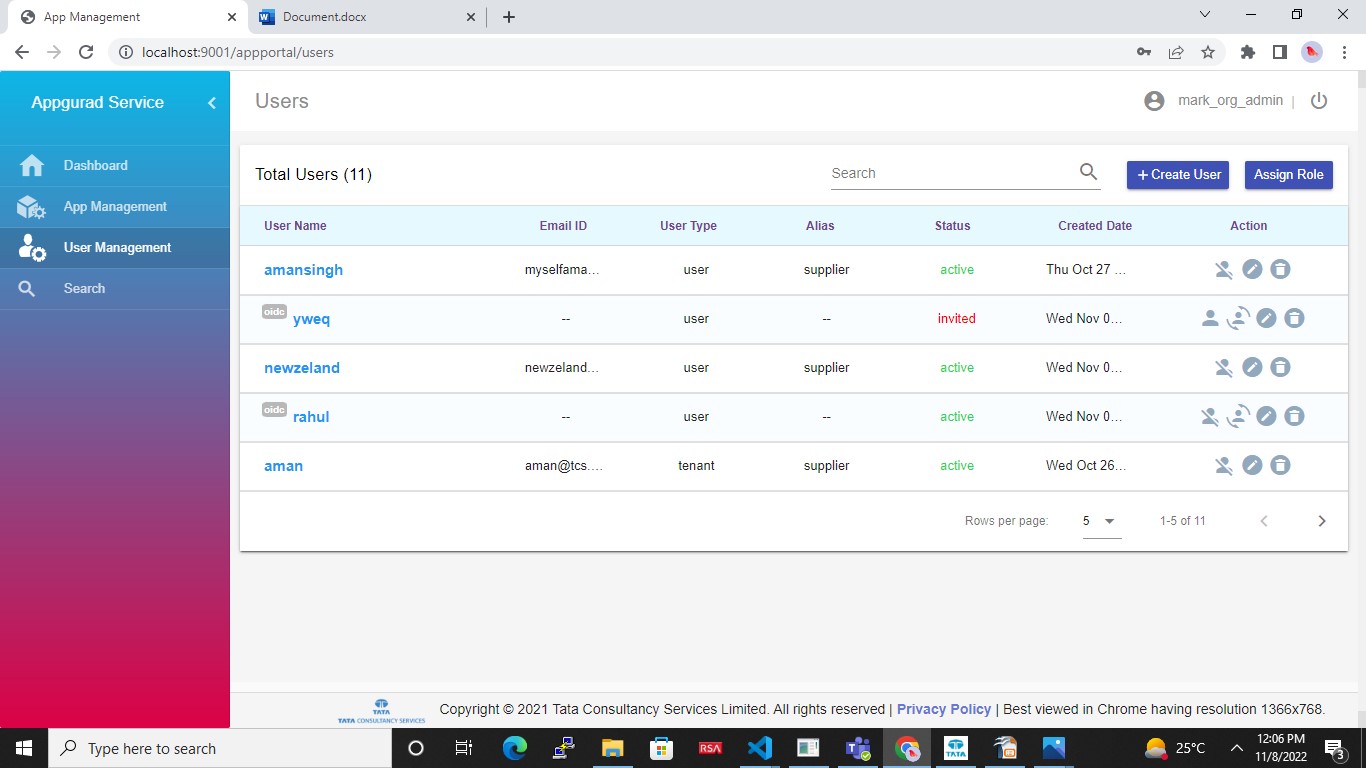Delete the yweq user
The width and height of the screenshot is (1366, 768).
[x=1294, y=318]
